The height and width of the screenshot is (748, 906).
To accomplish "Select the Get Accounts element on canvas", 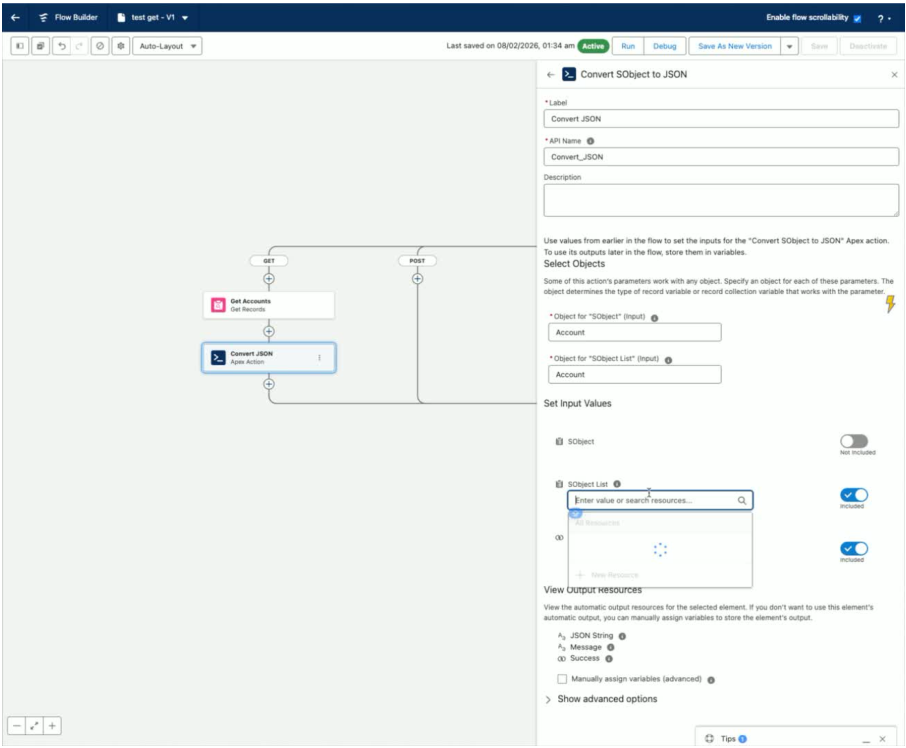I will click(269, 305).
